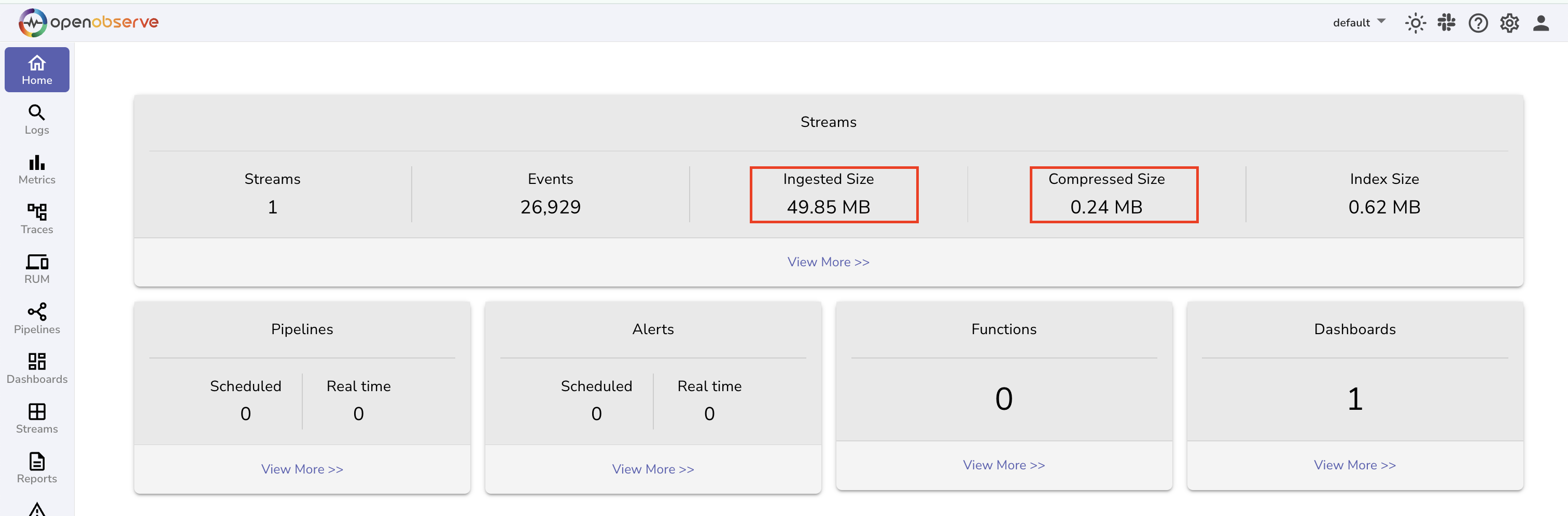Image resolution: width=1568 pixels, height=516 pixels.
Task: Click View More in Functions card
Action: click(x=1003, y=465)
